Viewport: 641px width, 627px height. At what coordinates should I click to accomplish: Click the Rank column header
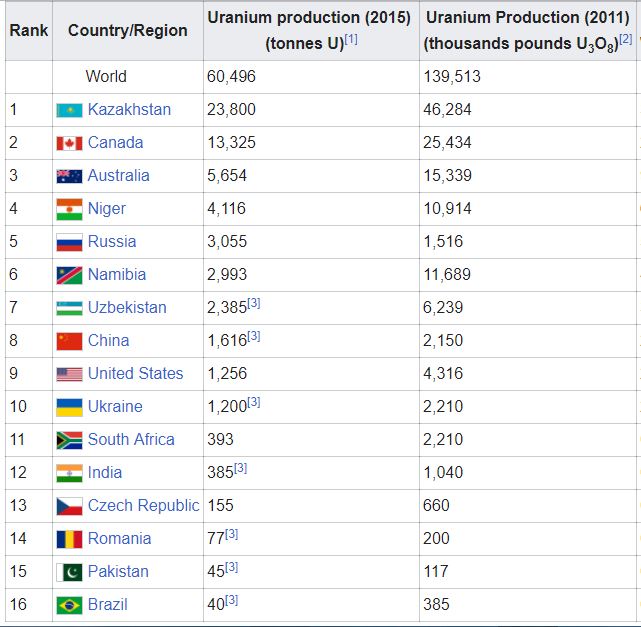(x=28, y=30)
